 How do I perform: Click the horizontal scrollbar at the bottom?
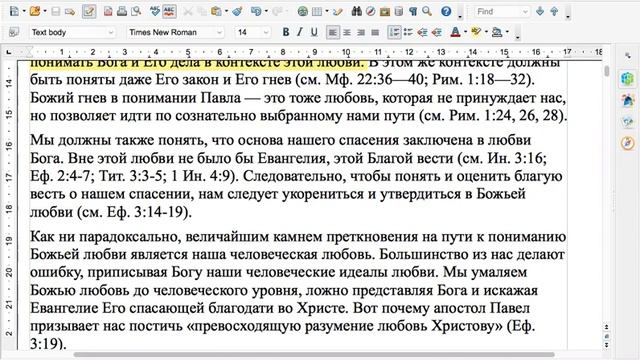click(313, 354)
